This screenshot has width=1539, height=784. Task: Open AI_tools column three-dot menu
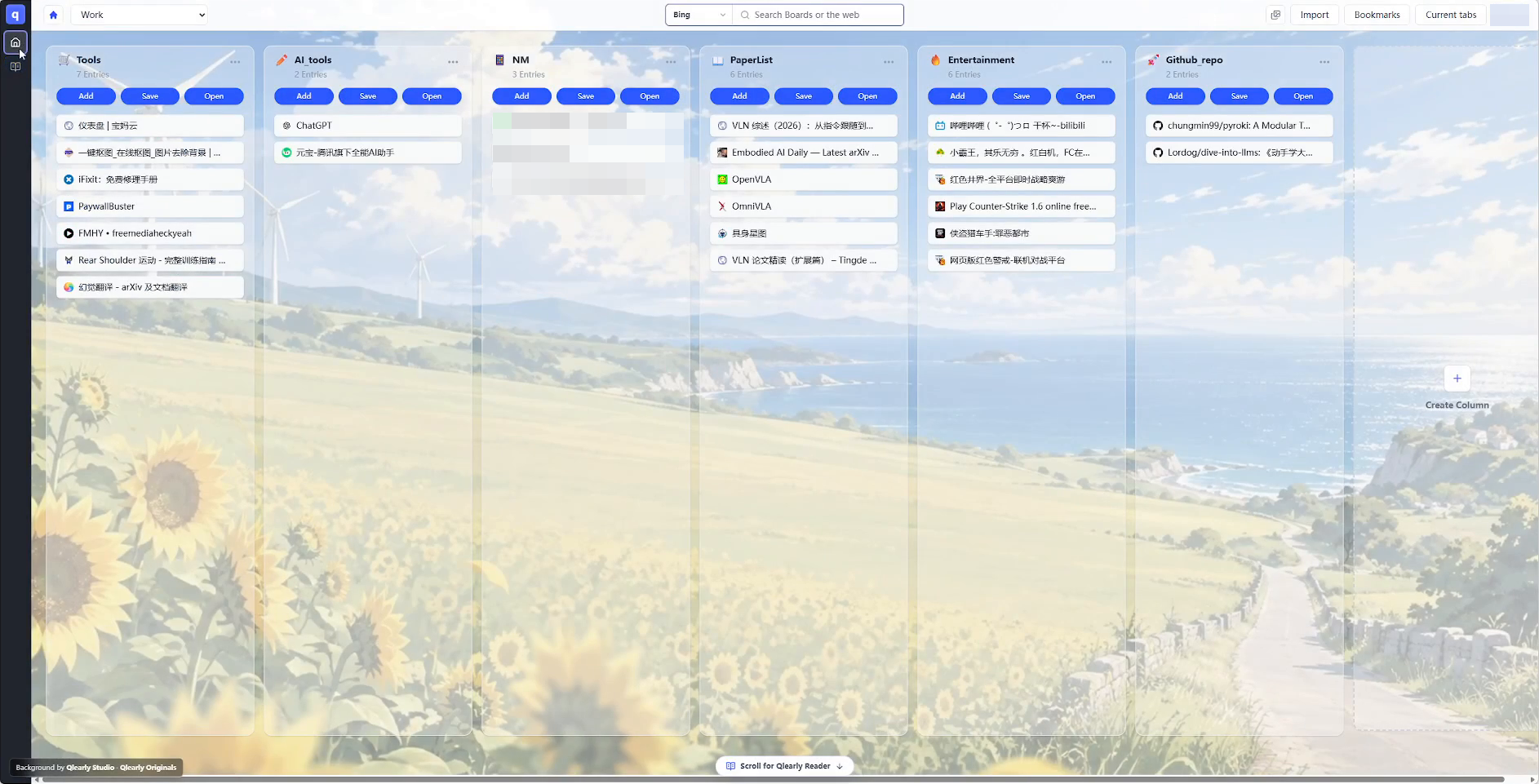pos(453,62)
